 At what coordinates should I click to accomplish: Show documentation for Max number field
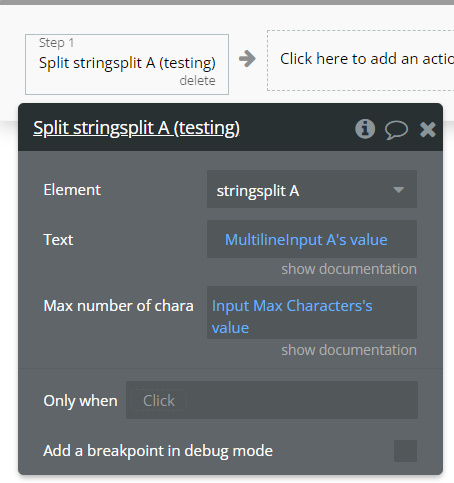point(349,350)
